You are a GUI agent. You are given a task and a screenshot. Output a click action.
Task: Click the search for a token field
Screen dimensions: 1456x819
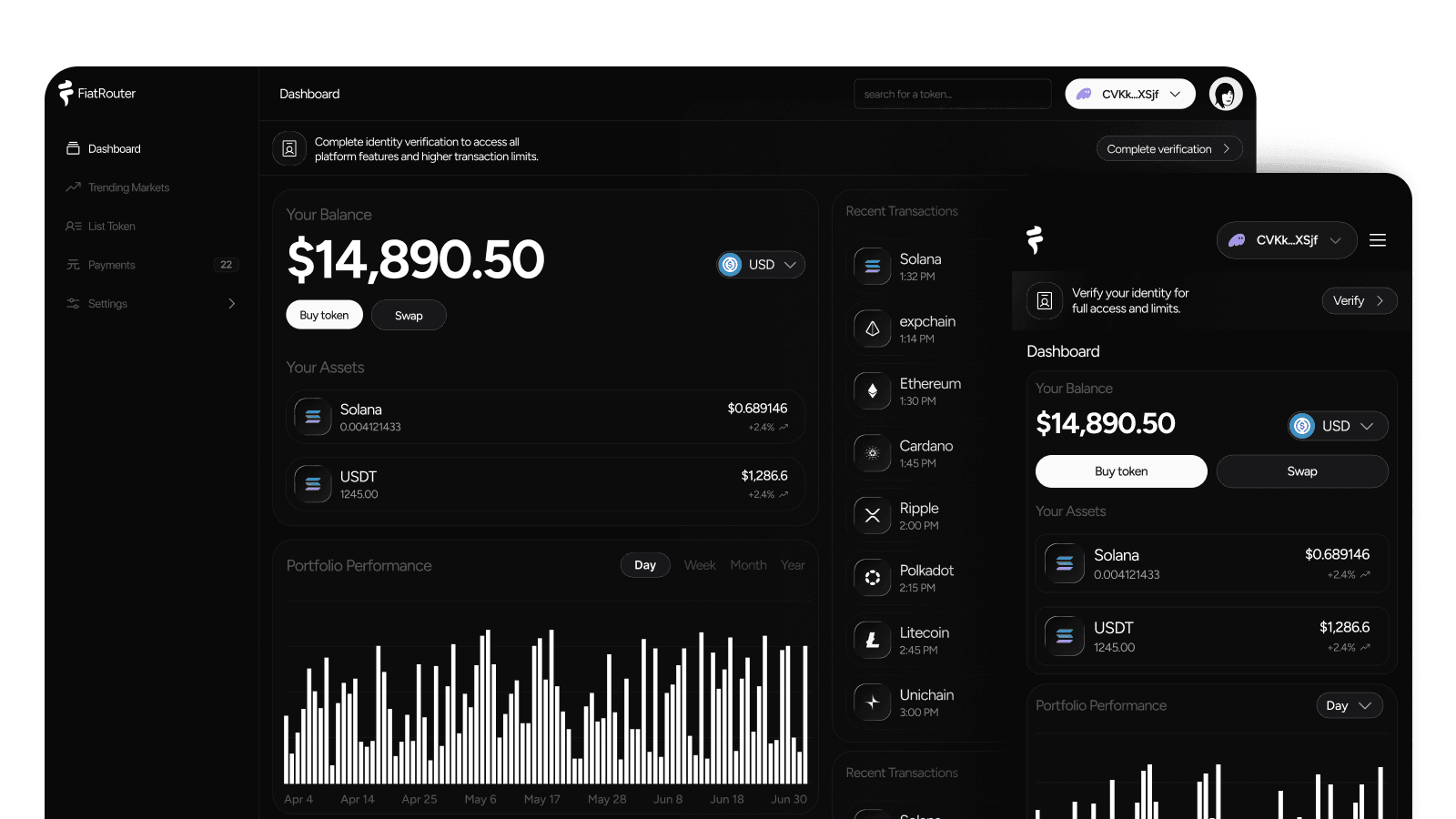pyautogui.click(x=952, y=94)
